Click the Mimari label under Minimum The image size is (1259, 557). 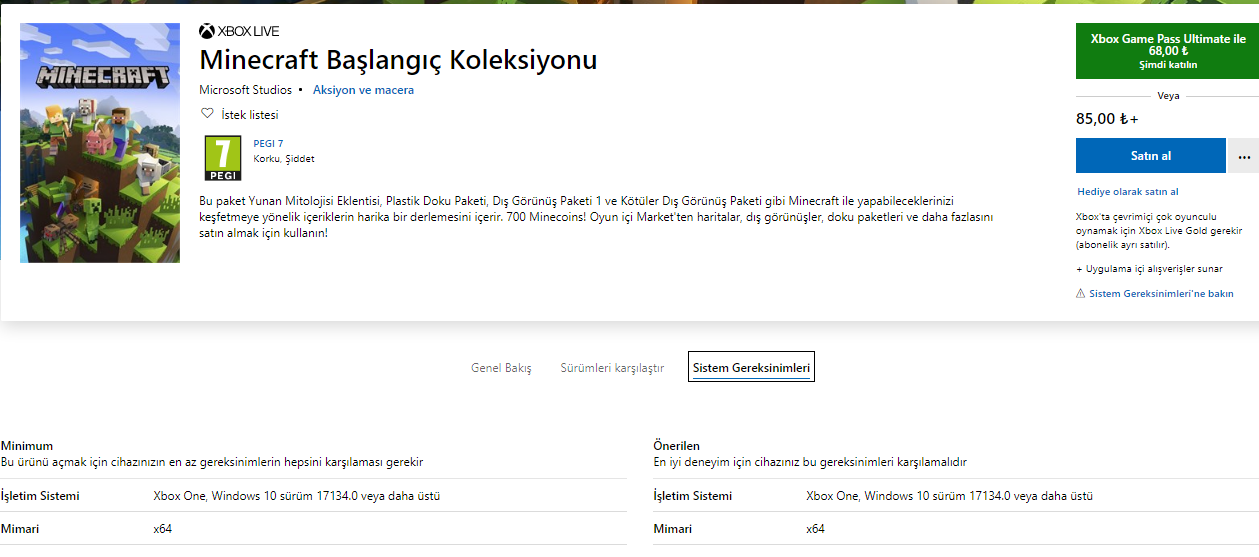click(20, 529)
